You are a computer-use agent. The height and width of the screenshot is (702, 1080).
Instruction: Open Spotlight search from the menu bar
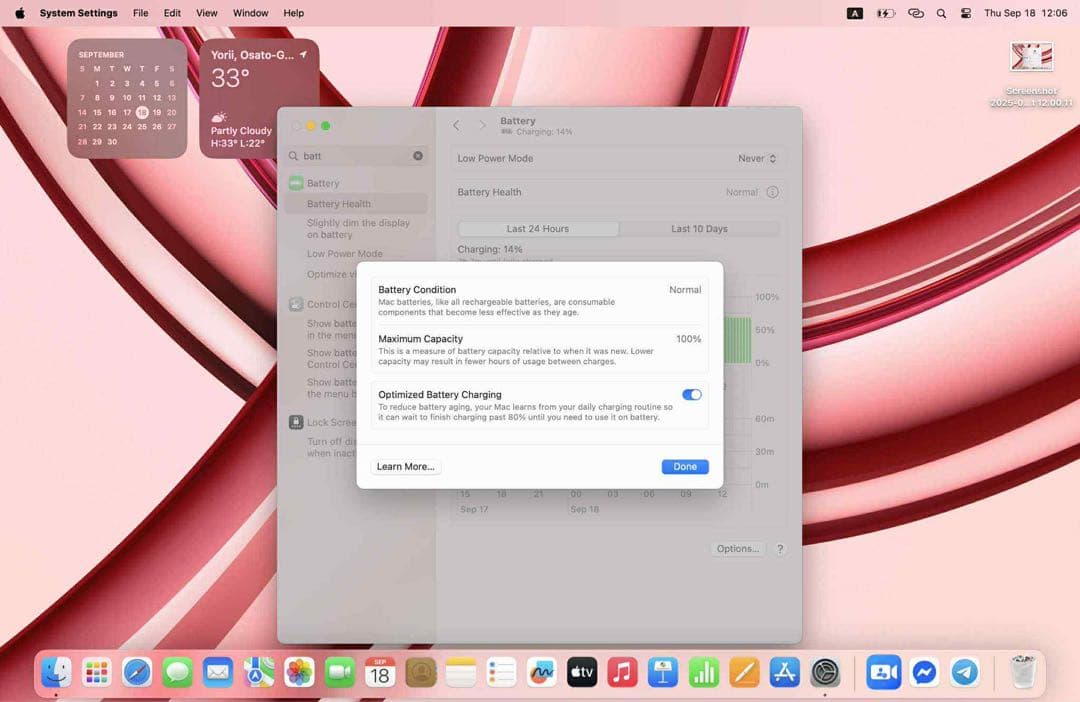(941, 13)
